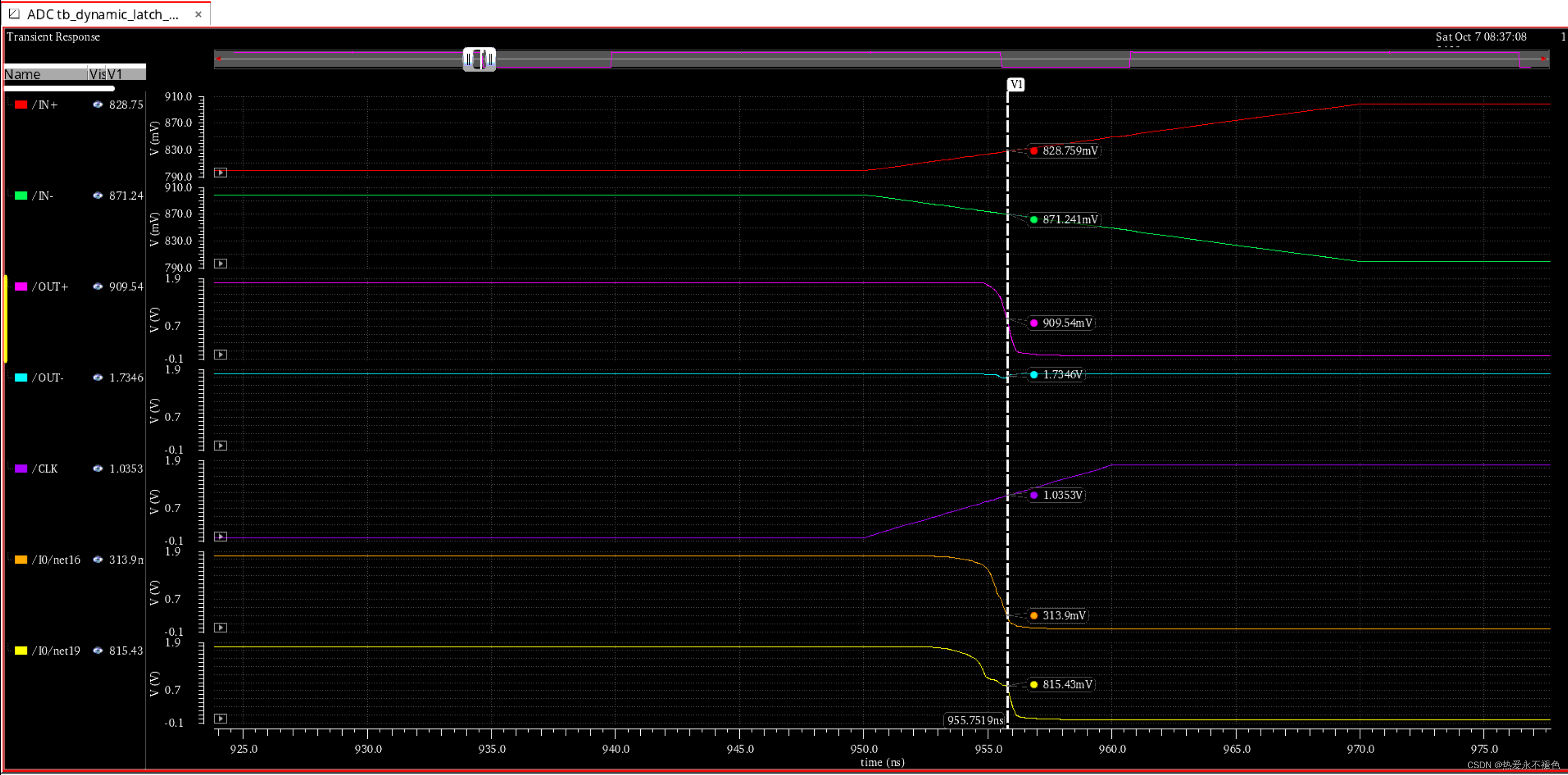Click the play-arrow icon on the /I0/net16 strip
The height and width of the screenshot is (775, 1568).
[221, 628]
